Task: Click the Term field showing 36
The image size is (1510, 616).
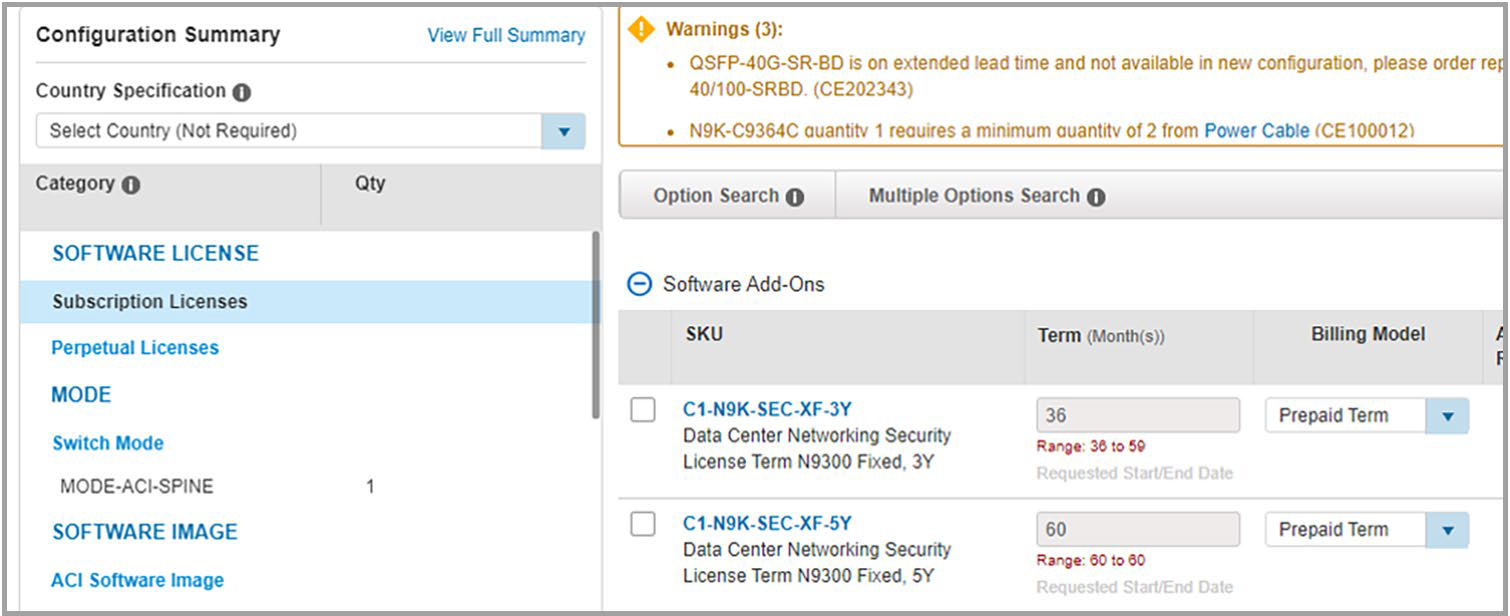Action: pos(1137,415)
